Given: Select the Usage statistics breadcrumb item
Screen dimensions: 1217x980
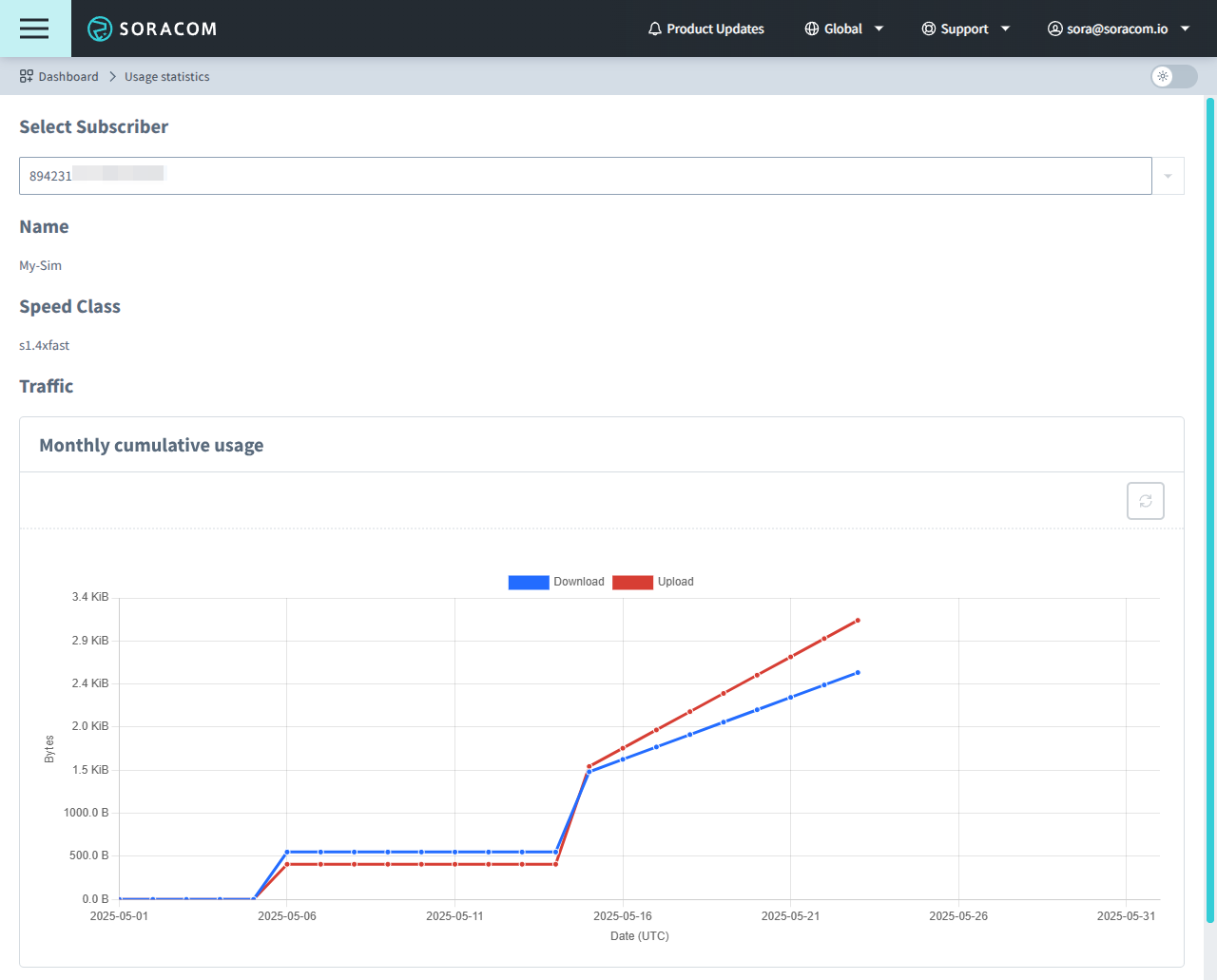Looking at the screenshot, I should pyautogui.click(x=166, y=76).
